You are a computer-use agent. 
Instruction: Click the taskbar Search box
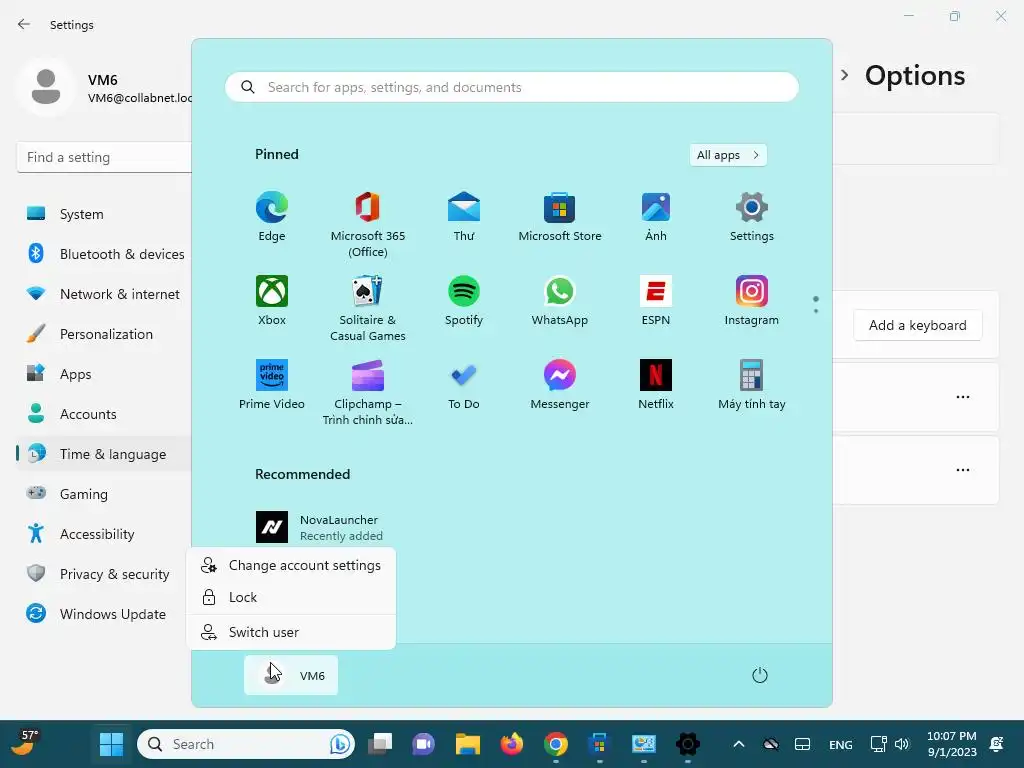[x=246, y=744]
